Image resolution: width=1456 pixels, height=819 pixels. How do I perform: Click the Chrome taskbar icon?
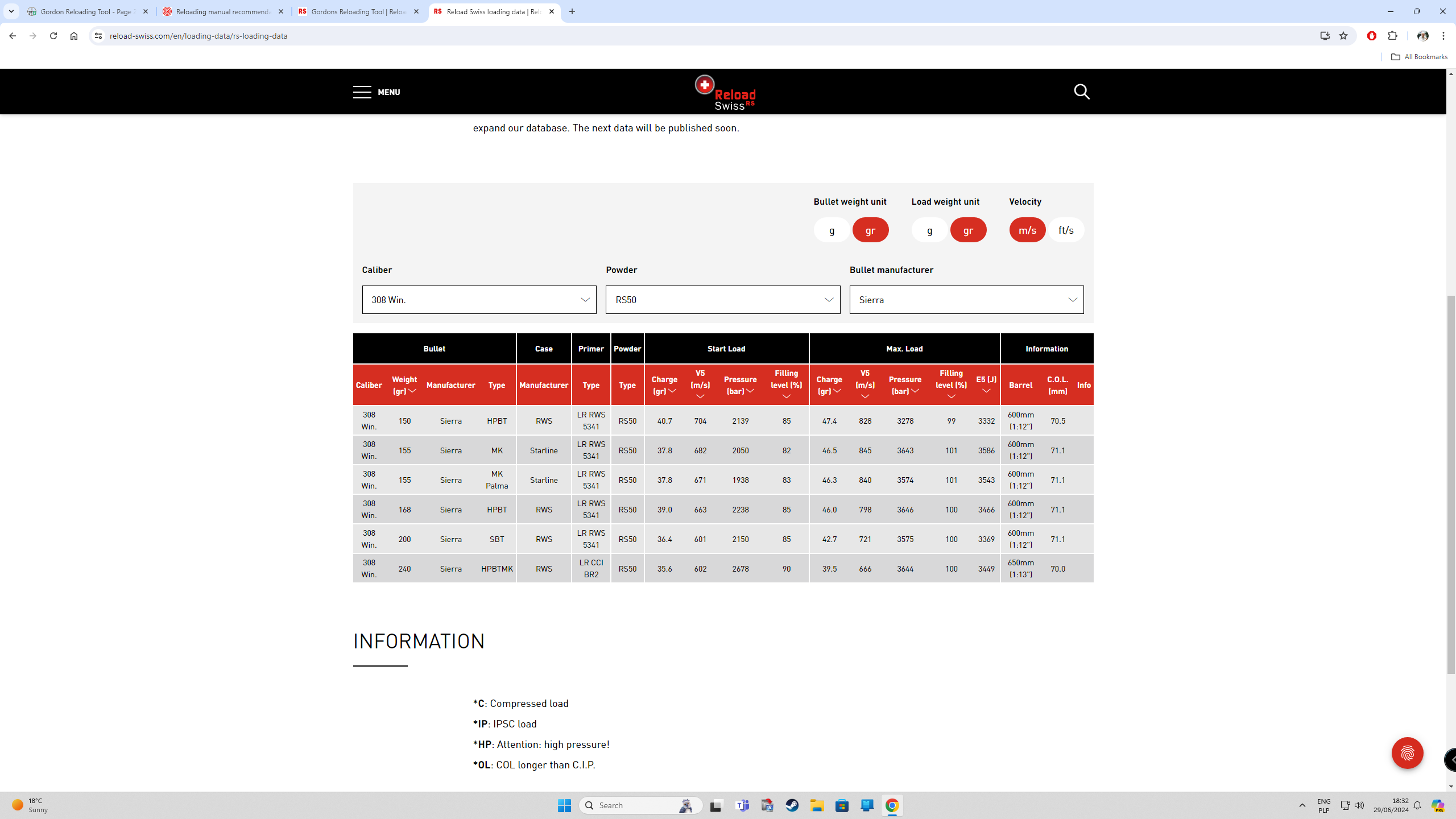(x=892, y=805)
